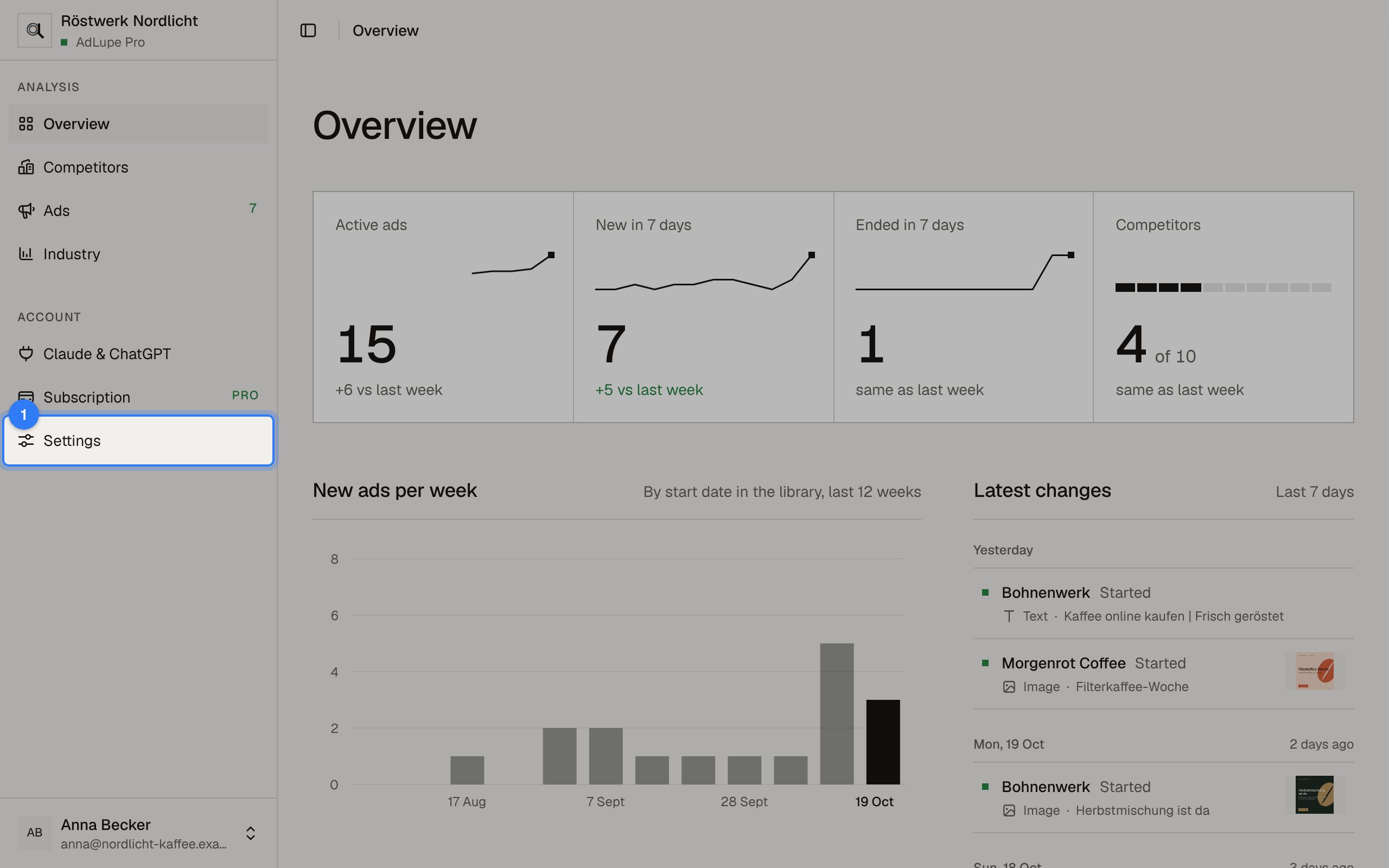1389x868 pixels.
Task: Click the Competitors buildings icon
Action: (x=26, y=167)
